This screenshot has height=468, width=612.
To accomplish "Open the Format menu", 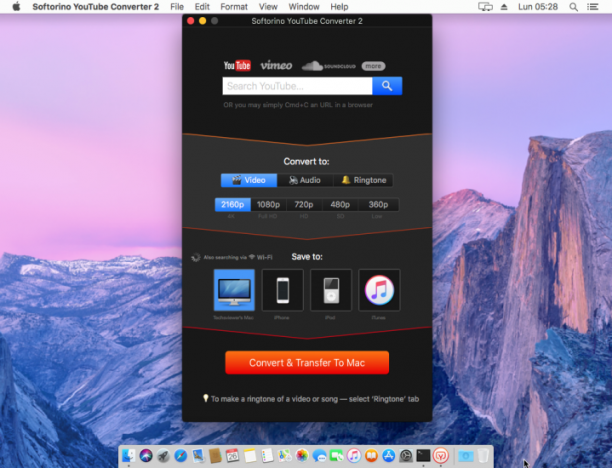I will coord(234,7).
